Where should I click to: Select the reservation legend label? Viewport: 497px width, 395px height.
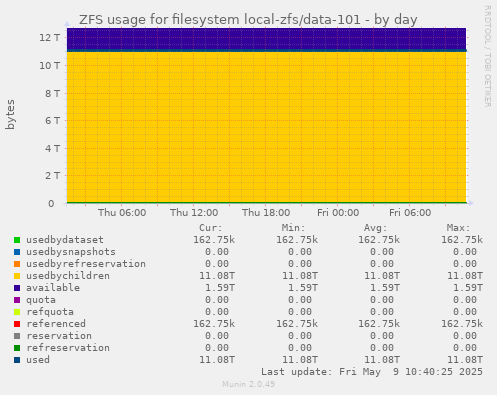tap(59, 336)
